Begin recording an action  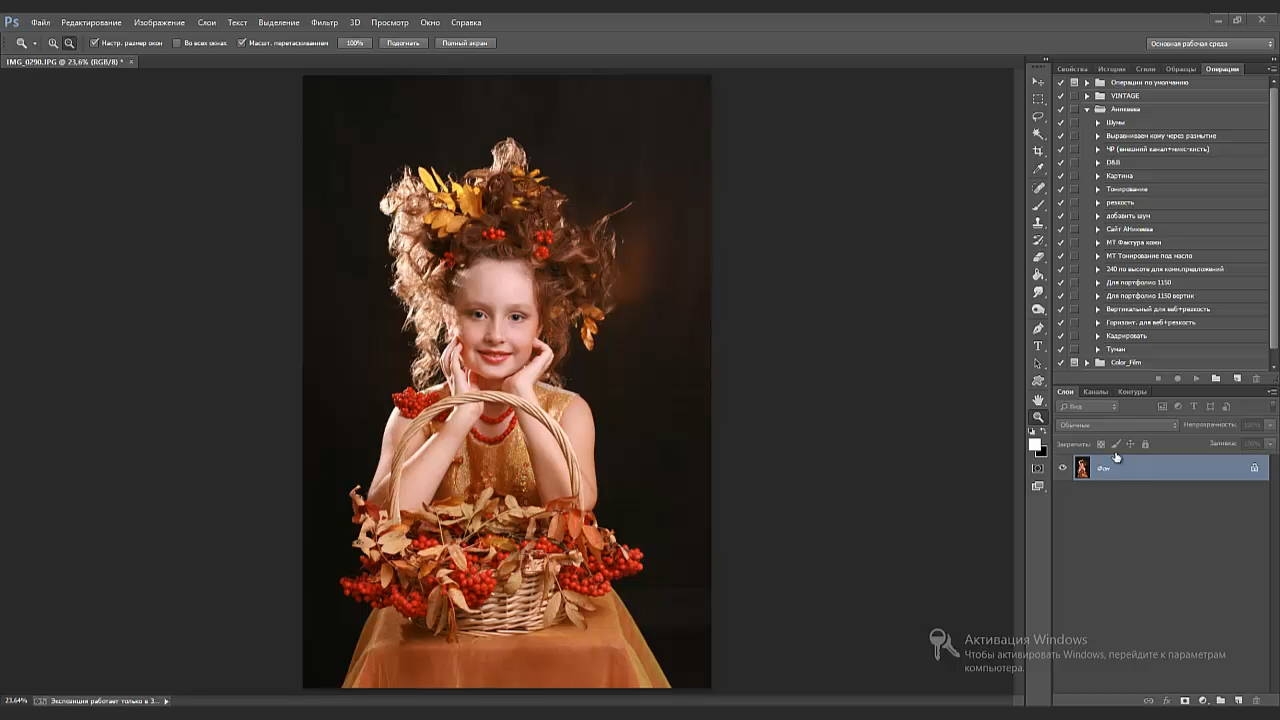coord(1177,378)
